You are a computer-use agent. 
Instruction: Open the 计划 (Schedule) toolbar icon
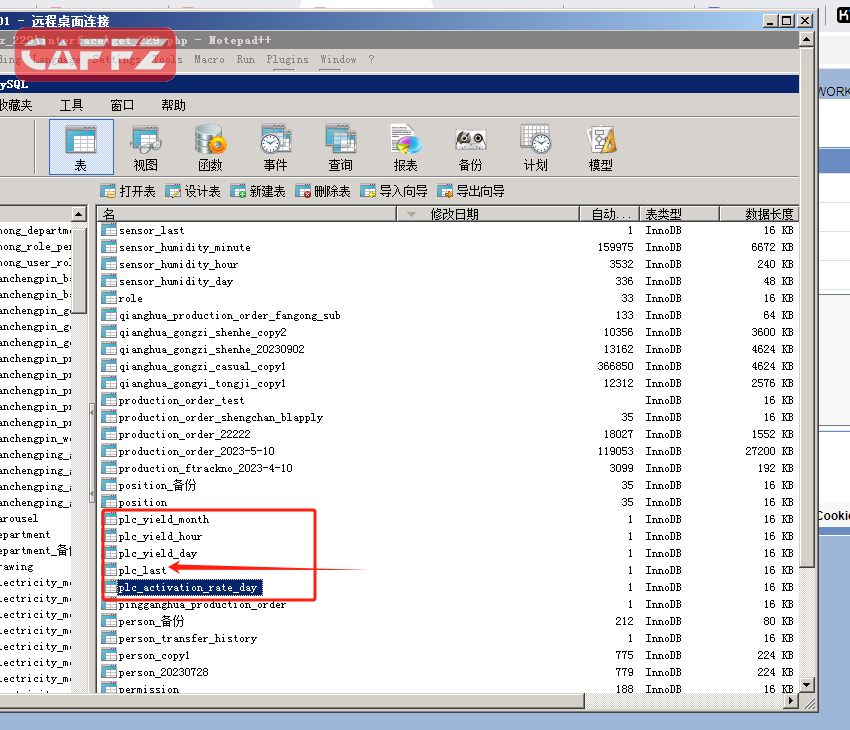tap(535, 147)
